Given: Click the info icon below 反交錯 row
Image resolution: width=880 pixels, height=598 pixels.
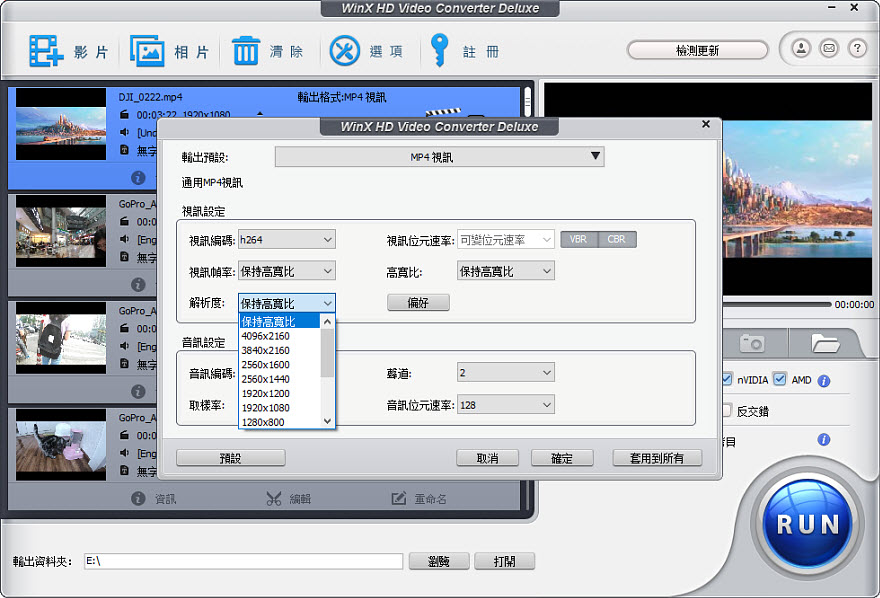Looking at the screenshot, I should coord(824,439).
